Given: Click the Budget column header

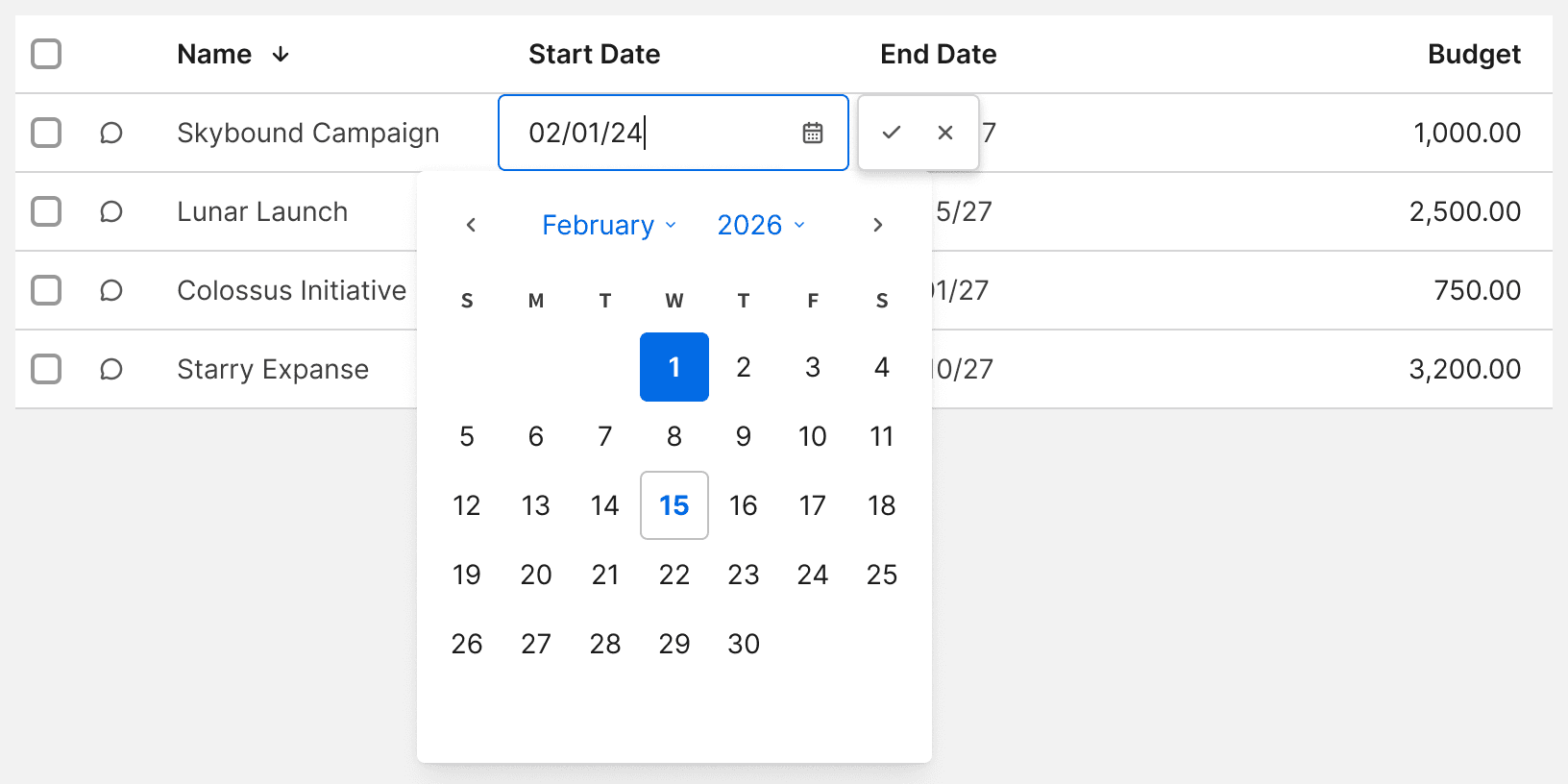Looking at the screenshot, I should tap(1474, 54).
